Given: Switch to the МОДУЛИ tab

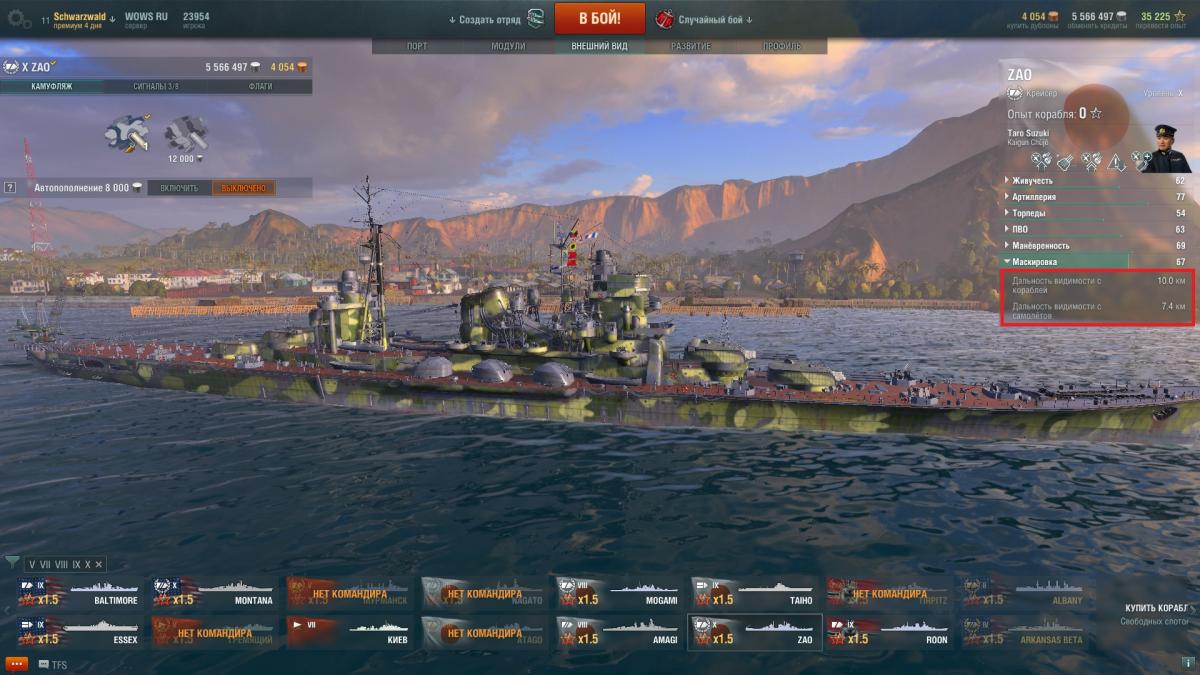Looking at the screenshot, I should pos(508,46).
